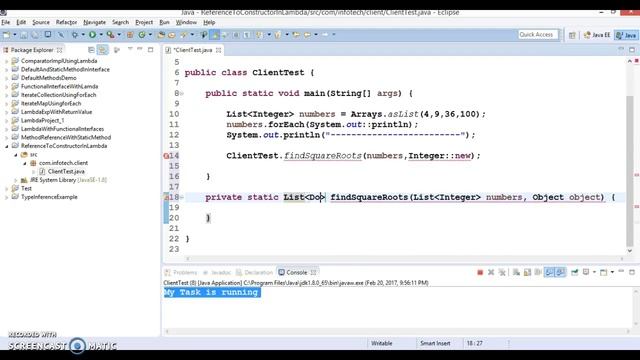Toggle Show Console on Standard Error change

click(560, 272)
